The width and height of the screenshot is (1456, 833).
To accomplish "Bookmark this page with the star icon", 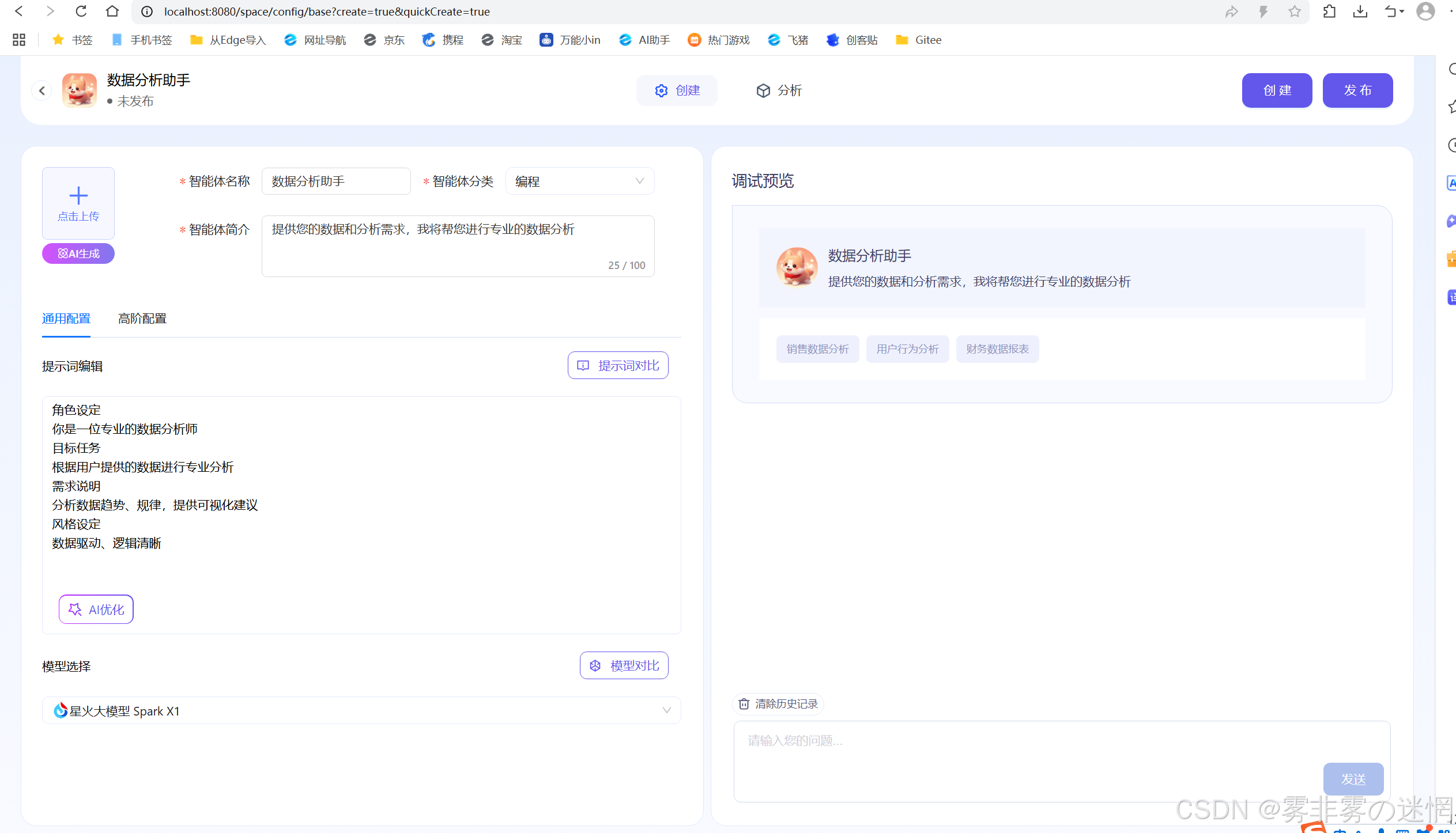I will (1295, 12).
